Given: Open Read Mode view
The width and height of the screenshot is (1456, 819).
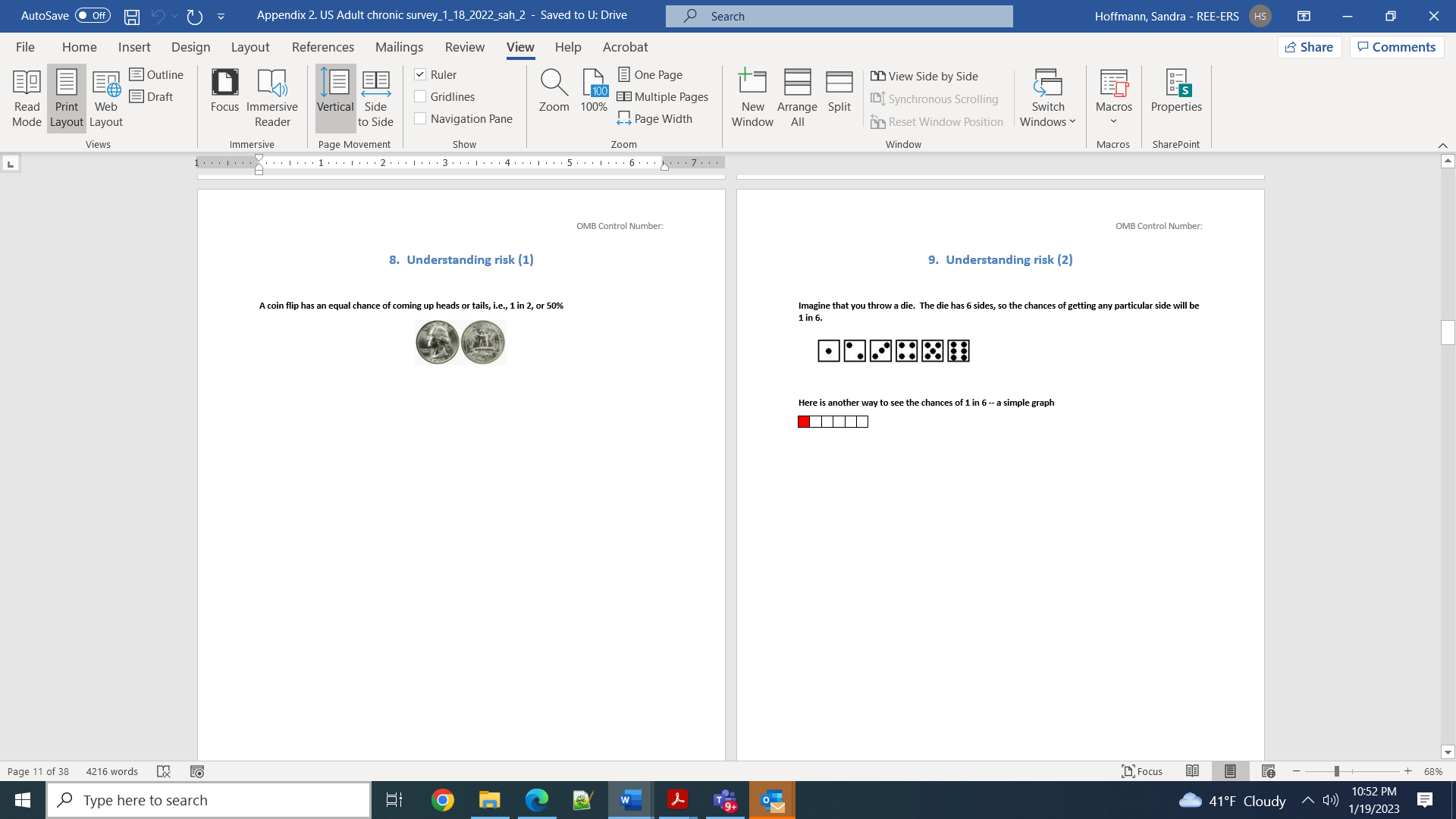Looking at the screenshot, I should click(27, 99).
